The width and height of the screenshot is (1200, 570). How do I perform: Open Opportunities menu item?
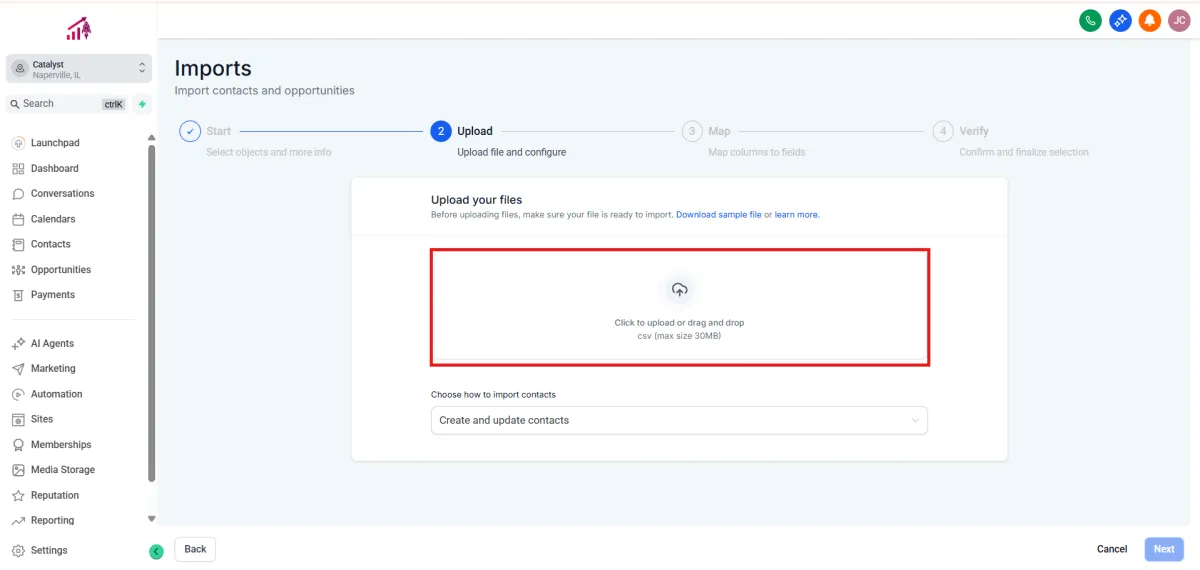pyautogui.click(x=61, y=270)
